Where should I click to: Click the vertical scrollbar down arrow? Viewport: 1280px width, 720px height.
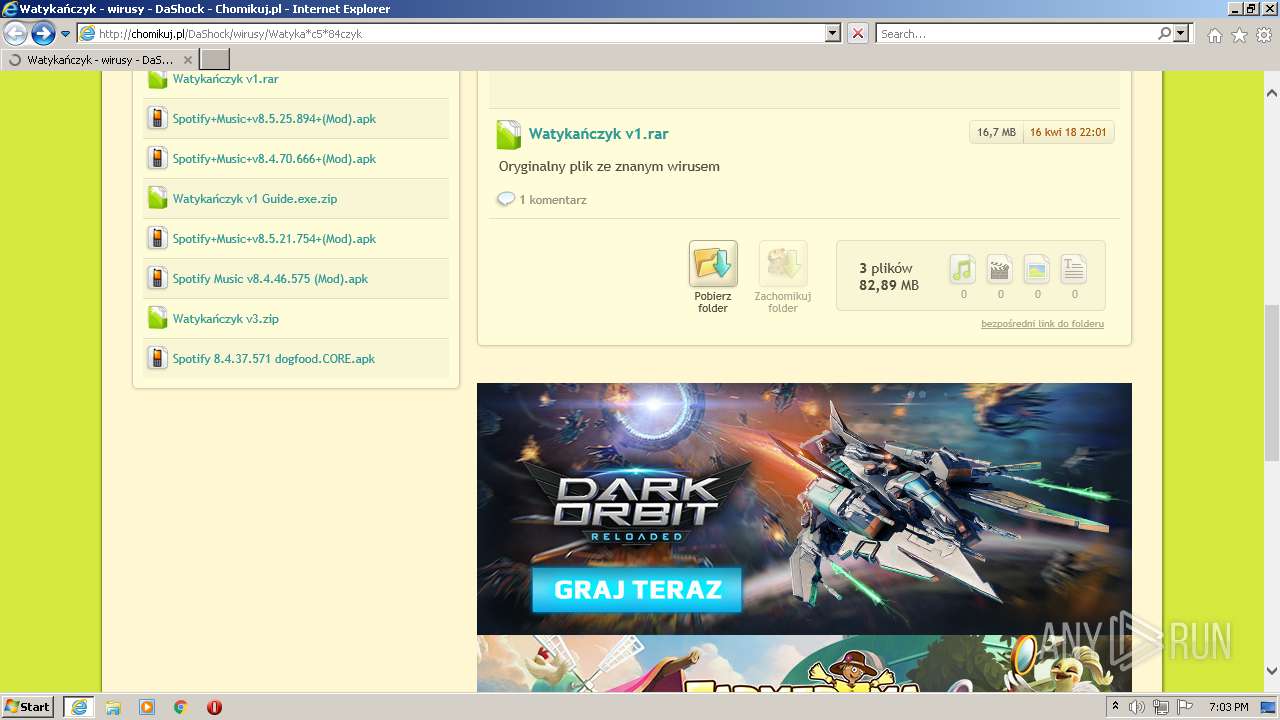1271,671
